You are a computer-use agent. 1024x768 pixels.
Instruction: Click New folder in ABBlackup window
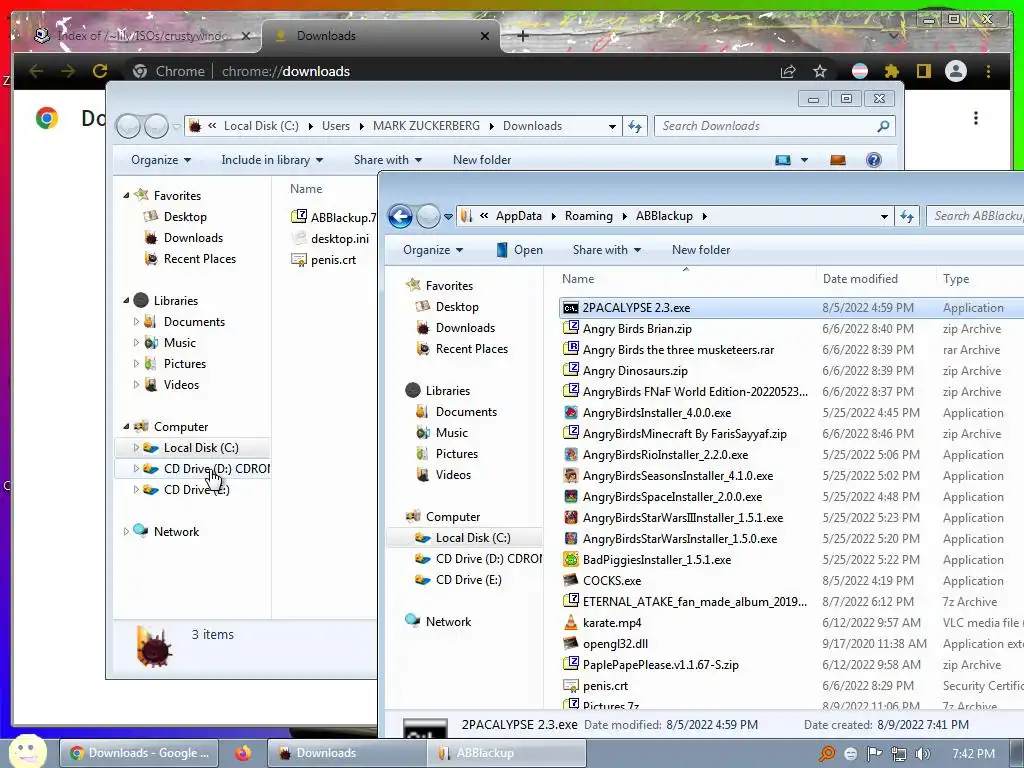pos(701,250)
